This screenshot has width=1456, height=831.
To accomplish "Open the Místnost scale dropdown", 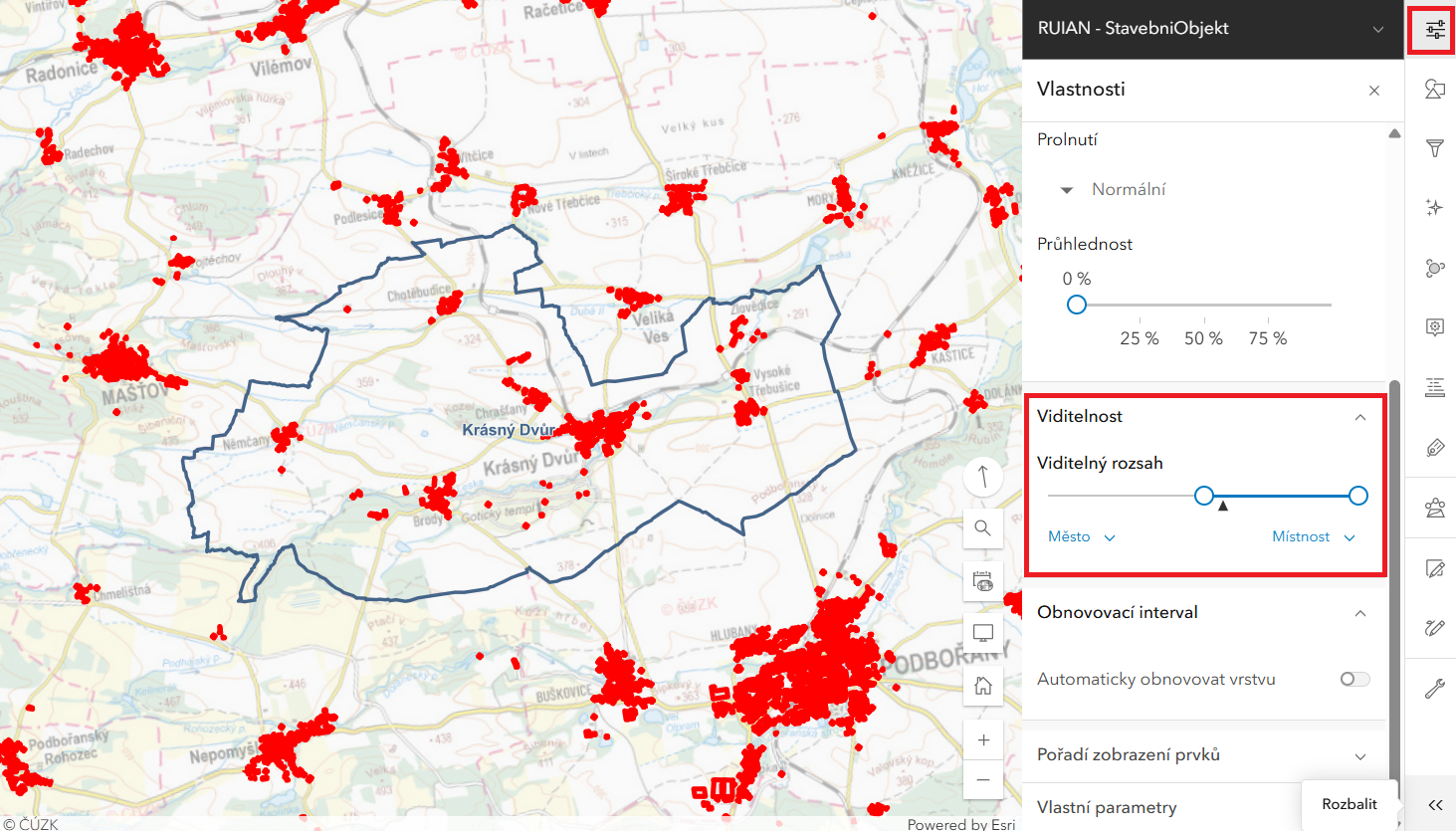I will (1313, 537).
